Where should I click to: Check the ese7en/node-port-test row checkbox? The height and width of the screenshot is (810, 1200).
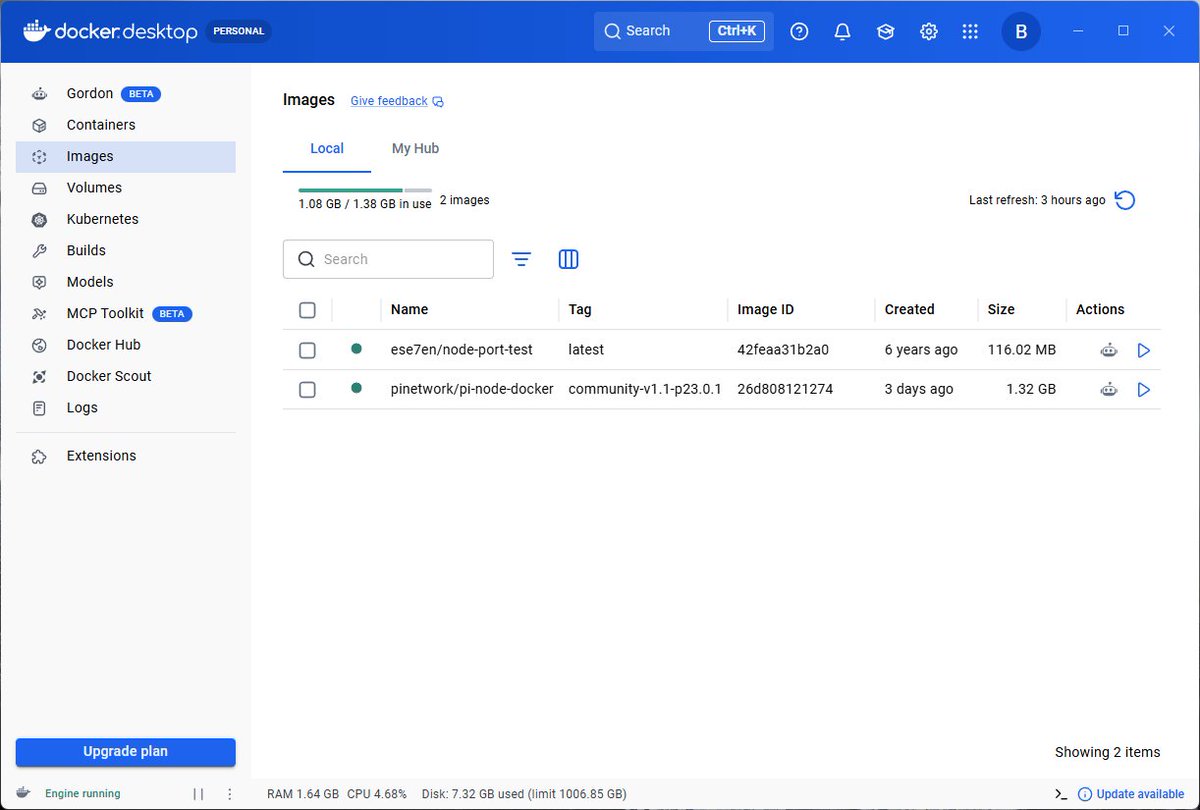(x=307, y=351)
